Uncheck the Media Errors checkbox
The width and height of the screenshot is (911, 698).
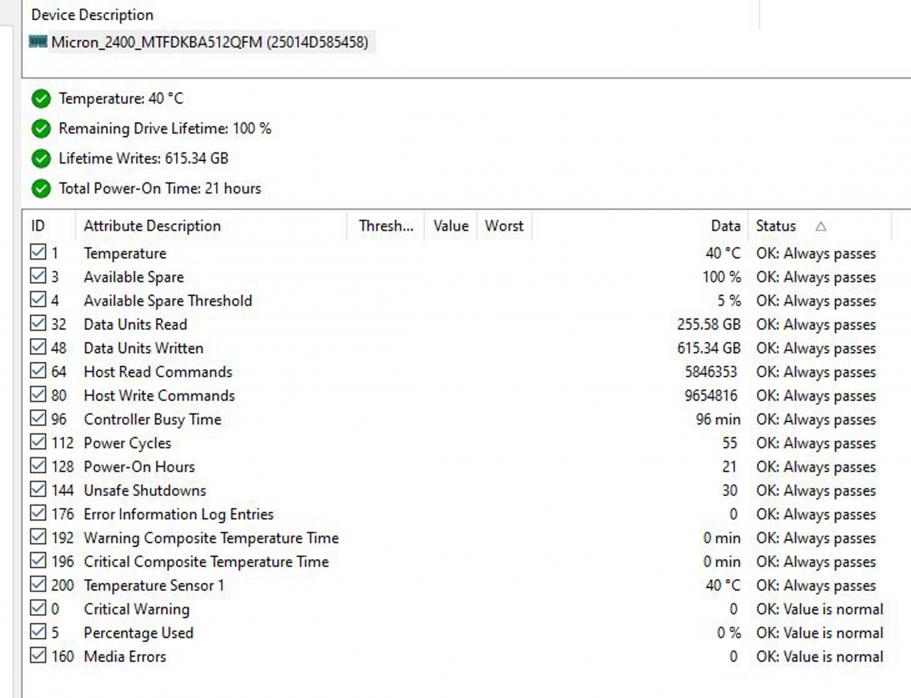[38, 656]
